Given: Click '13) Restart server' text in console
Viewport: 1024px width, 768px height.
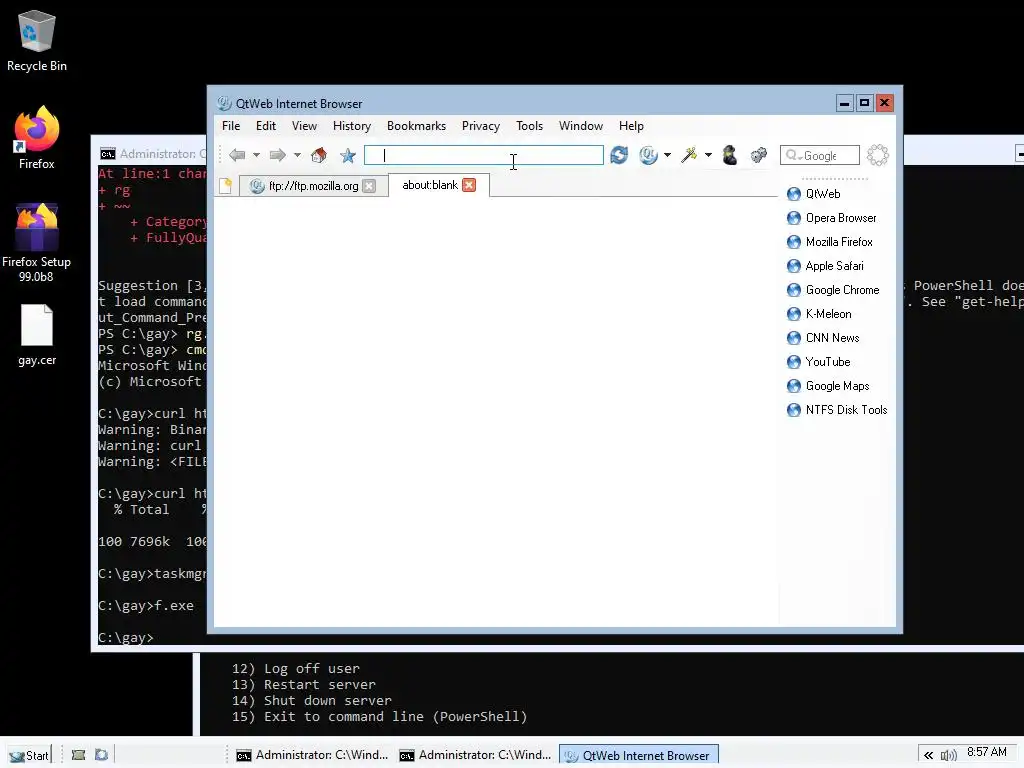Looking at the screenshot, I should click(304, 684).
